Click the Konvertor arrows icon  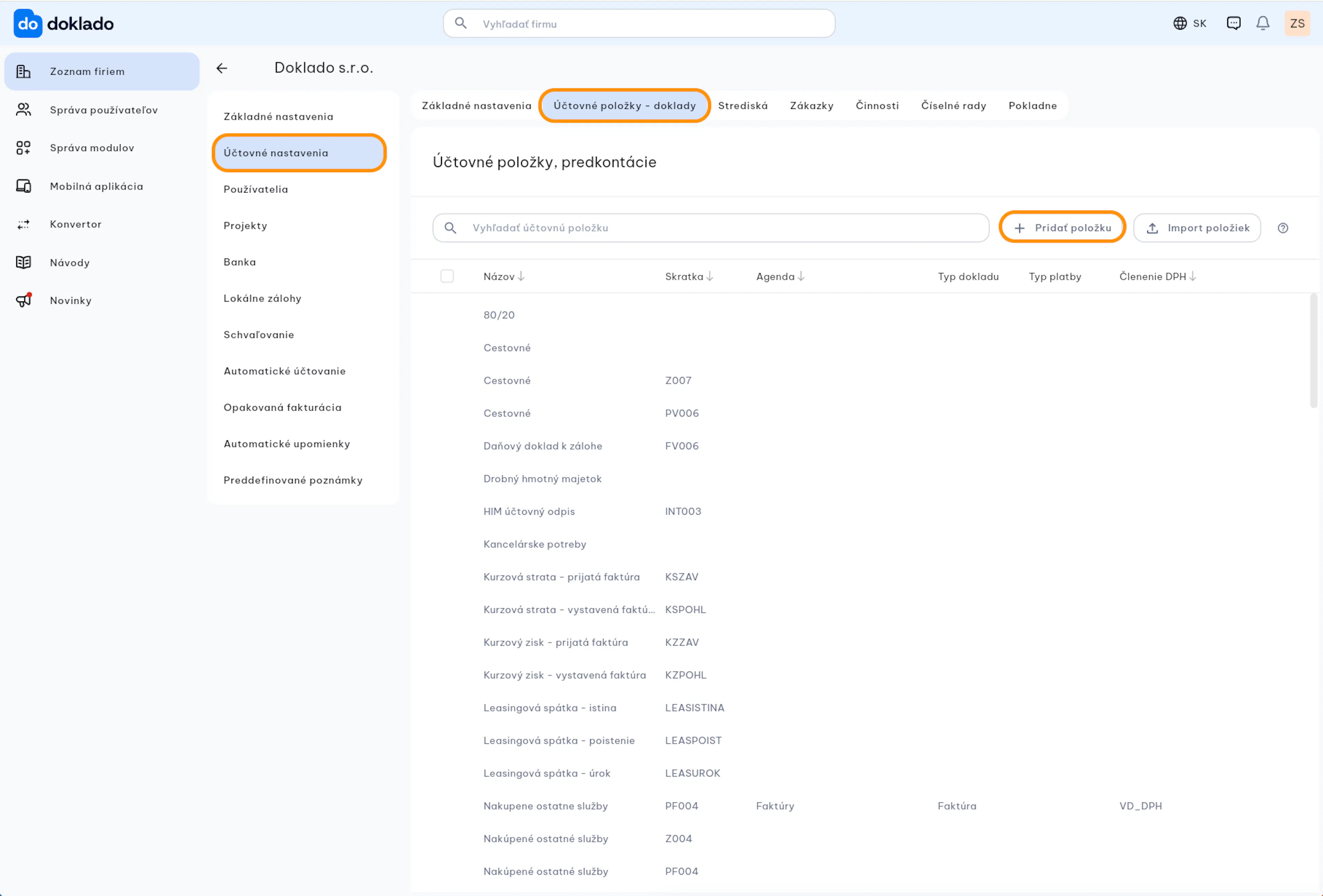tap(23, 224)
